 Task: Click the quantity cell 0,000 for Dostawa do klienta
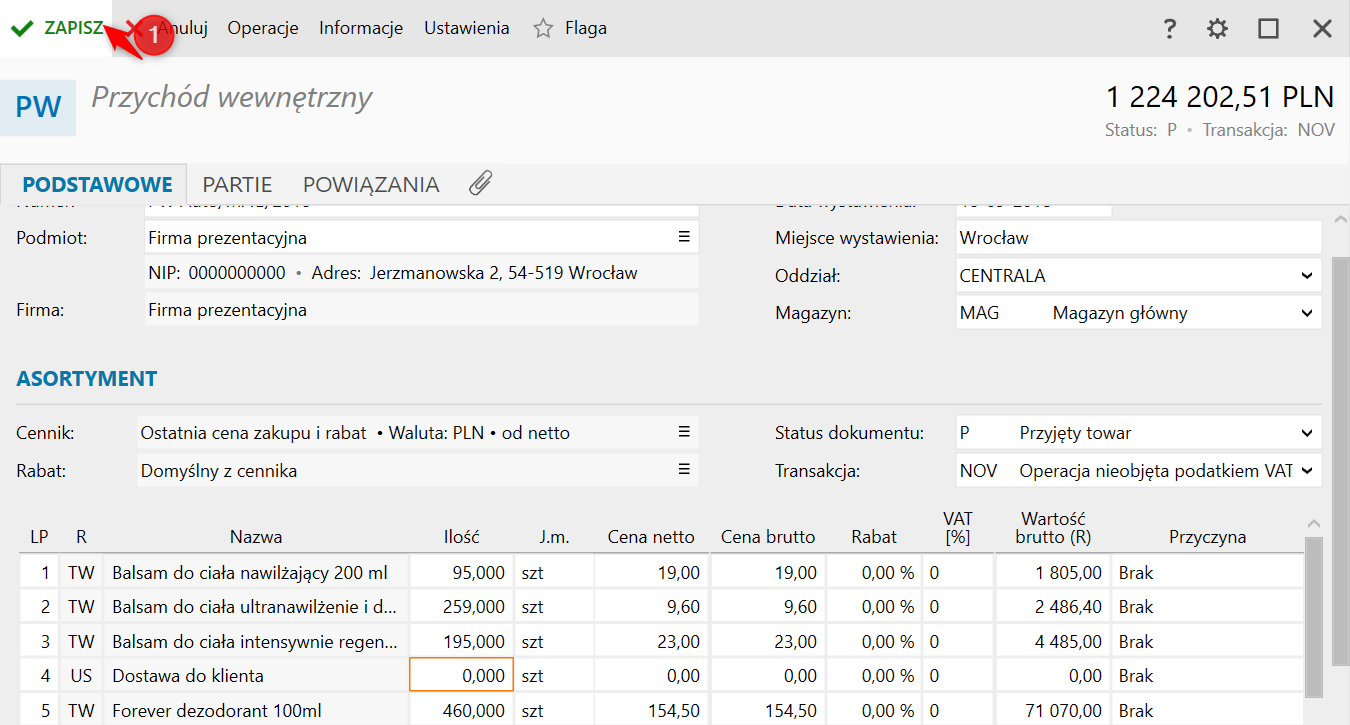click(x=461, y=675)
